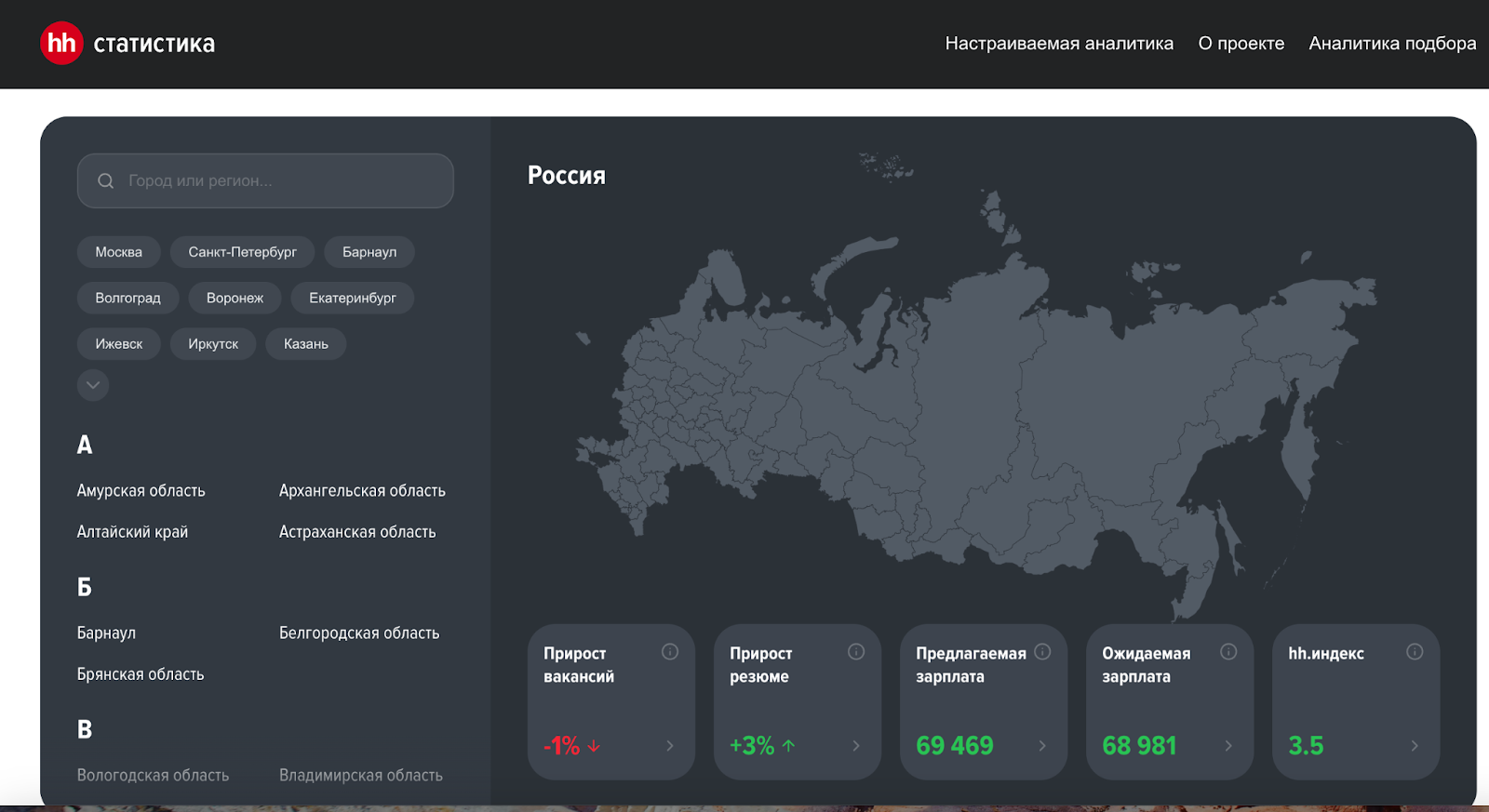Open Прирост вакансий details via chevron arrow
1489x812 pixels.
pyautogui.click(x=669, y=746)
